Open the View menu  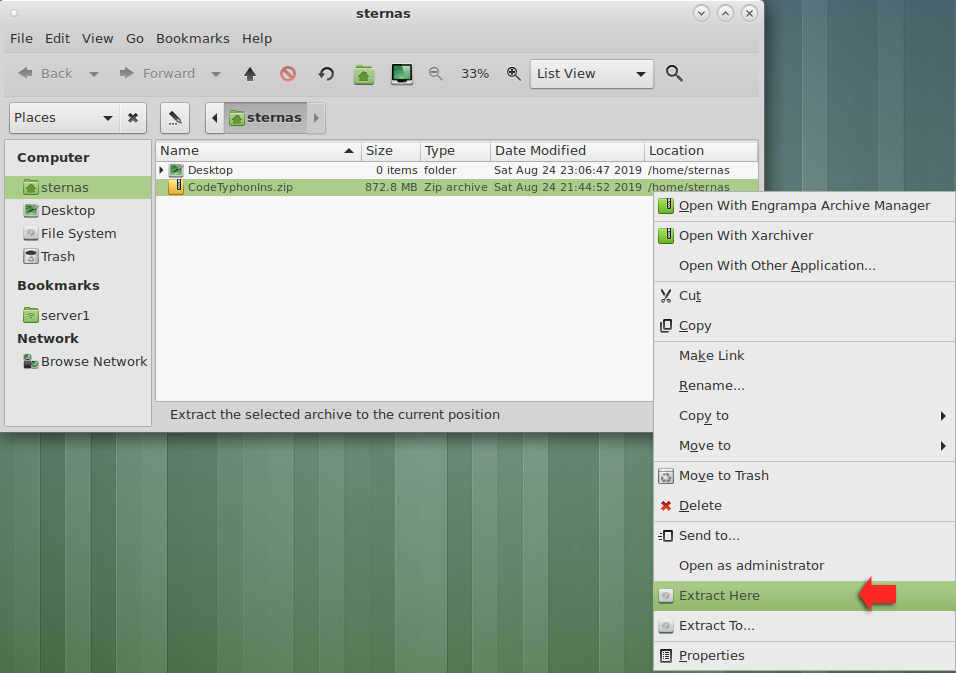pos(98,38)
